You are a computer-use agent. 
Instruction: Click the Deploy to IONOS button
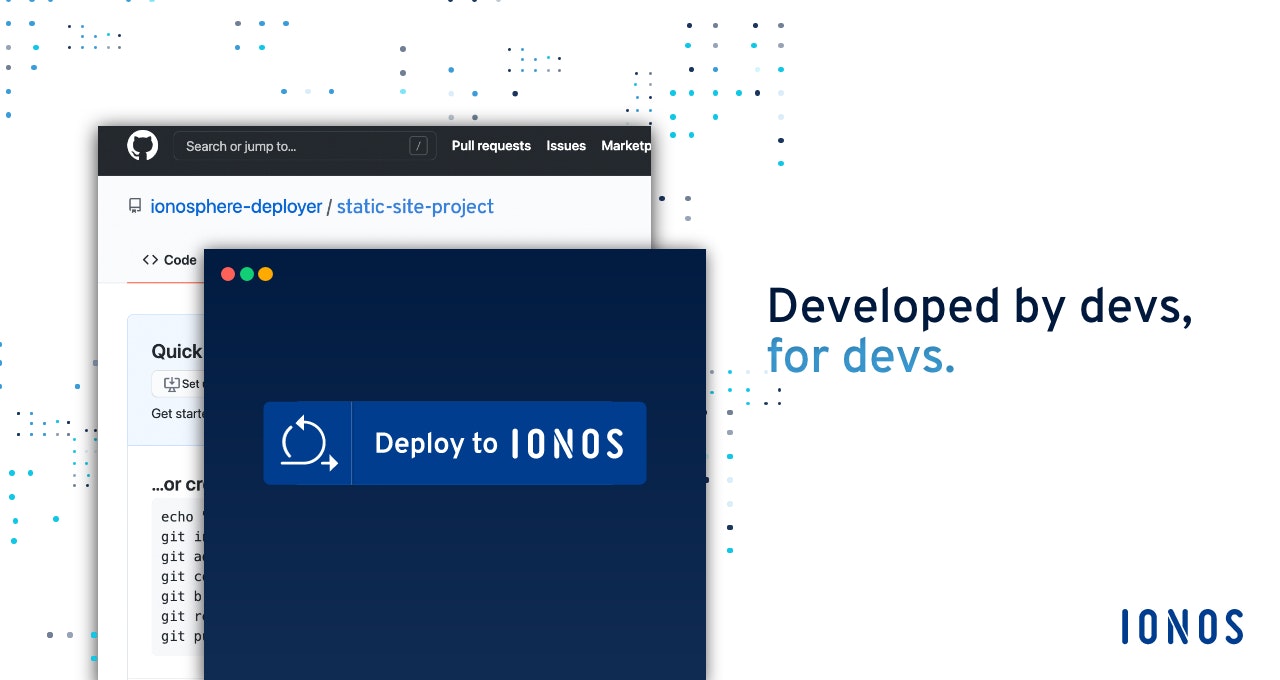[455, 443]
